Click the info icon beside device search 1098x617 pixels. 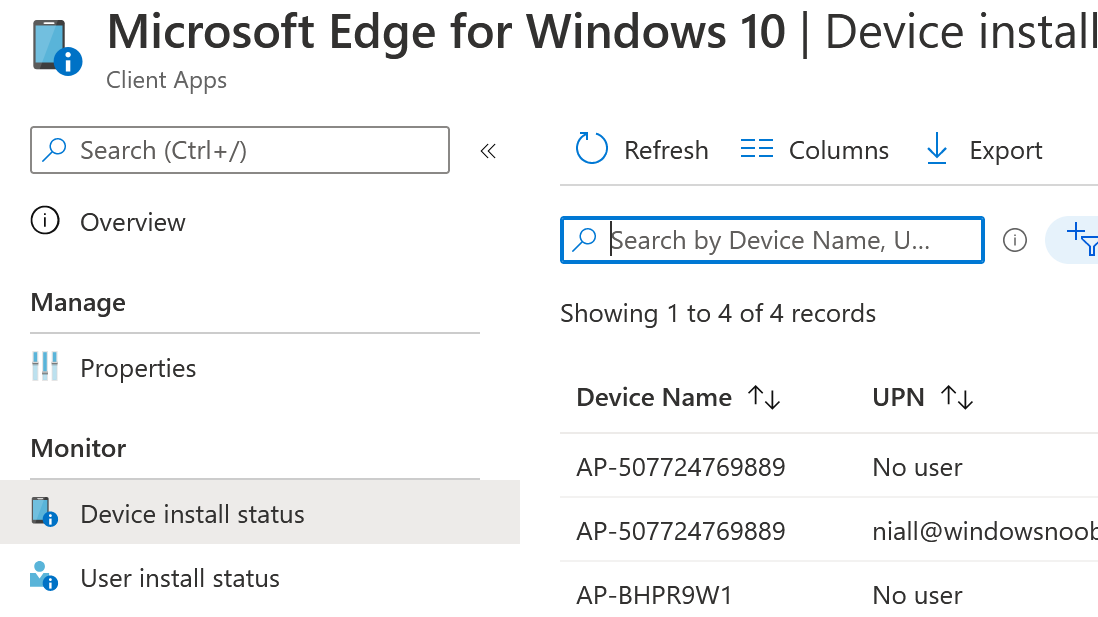(1015, 240)
